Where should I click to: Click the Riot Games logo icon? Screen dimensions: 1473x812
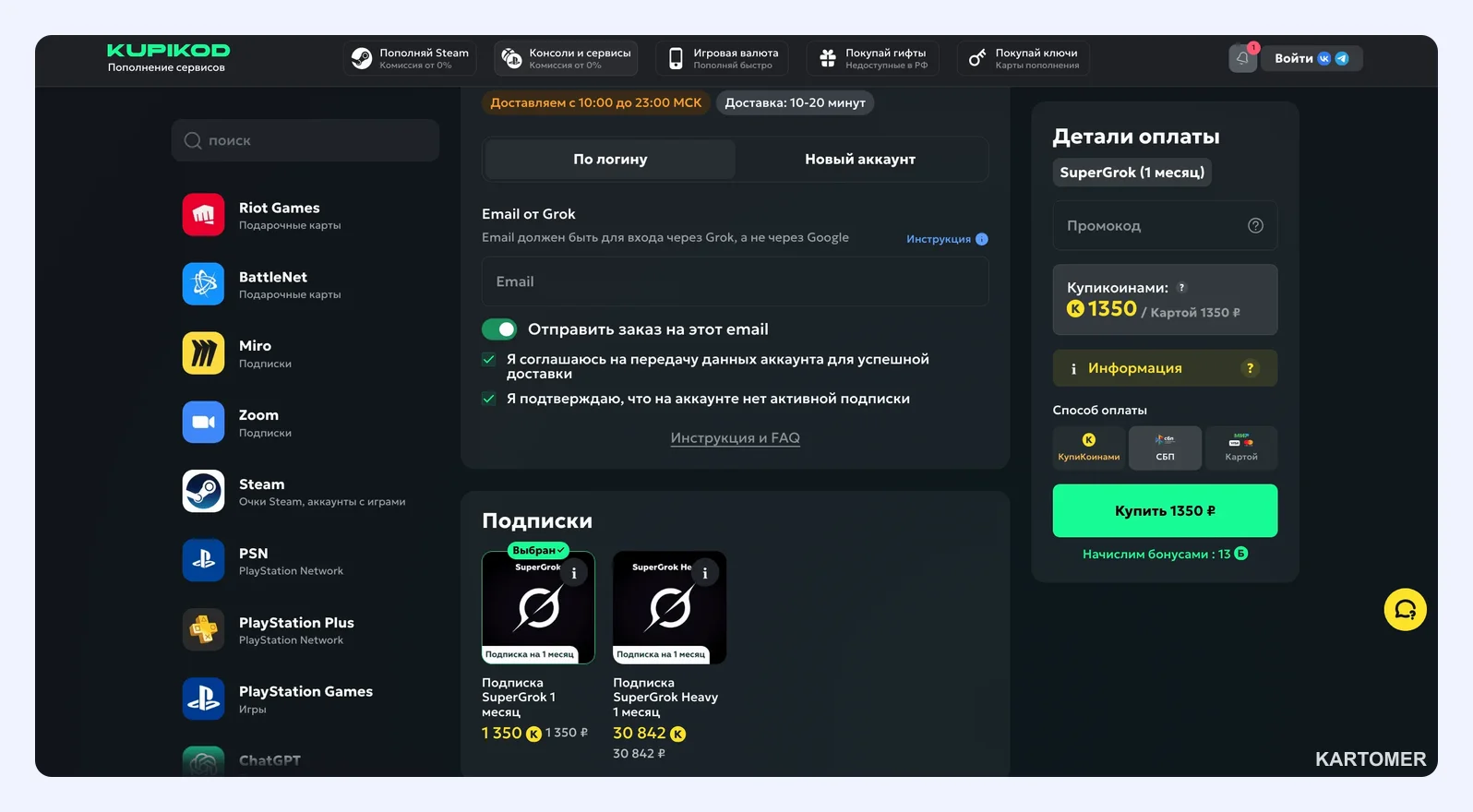[x=203, y=215]
